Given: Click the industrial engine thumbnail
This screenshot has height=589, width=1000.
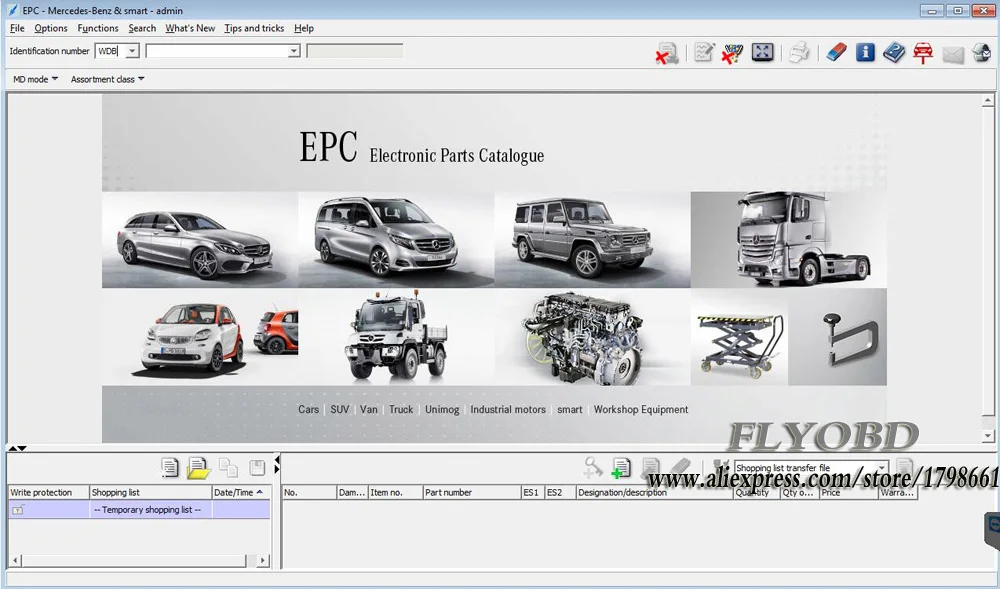Looking at the screenshot, I should [x=592, y=337].
